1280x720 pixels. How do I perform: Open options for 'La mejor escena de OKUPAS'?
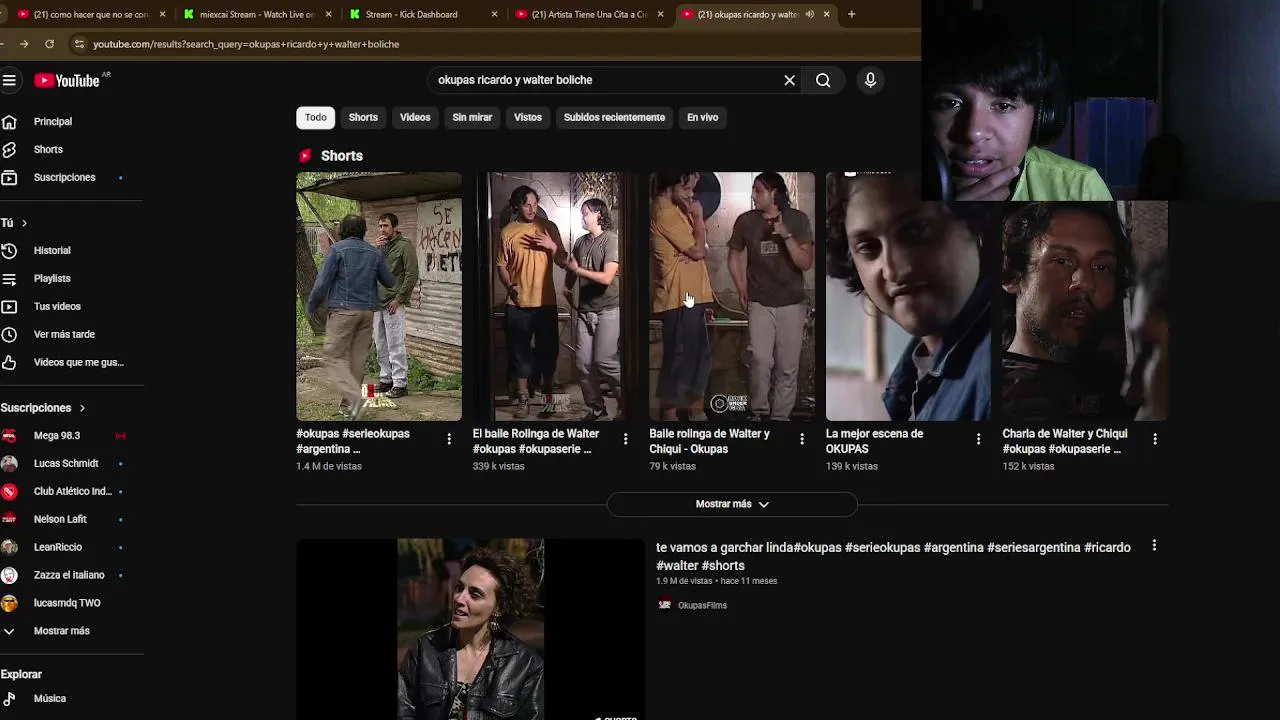pos(979,439)
